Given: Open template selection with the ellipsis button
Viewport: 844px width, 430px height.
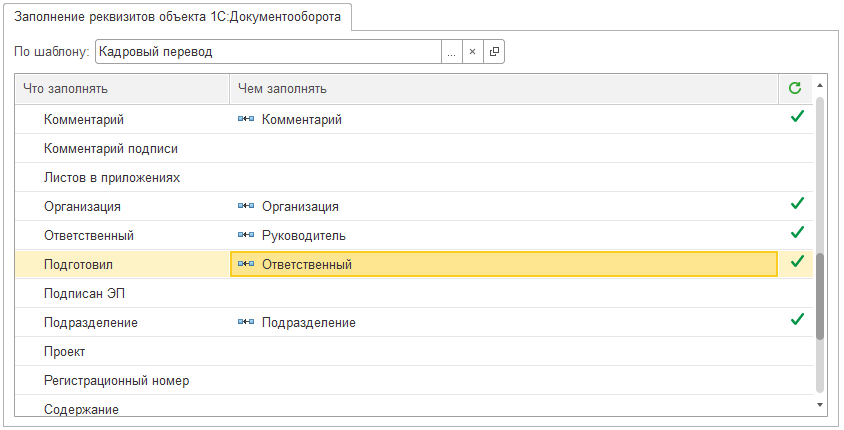Looking at the screenshot, I should click(x=452, y=52).
